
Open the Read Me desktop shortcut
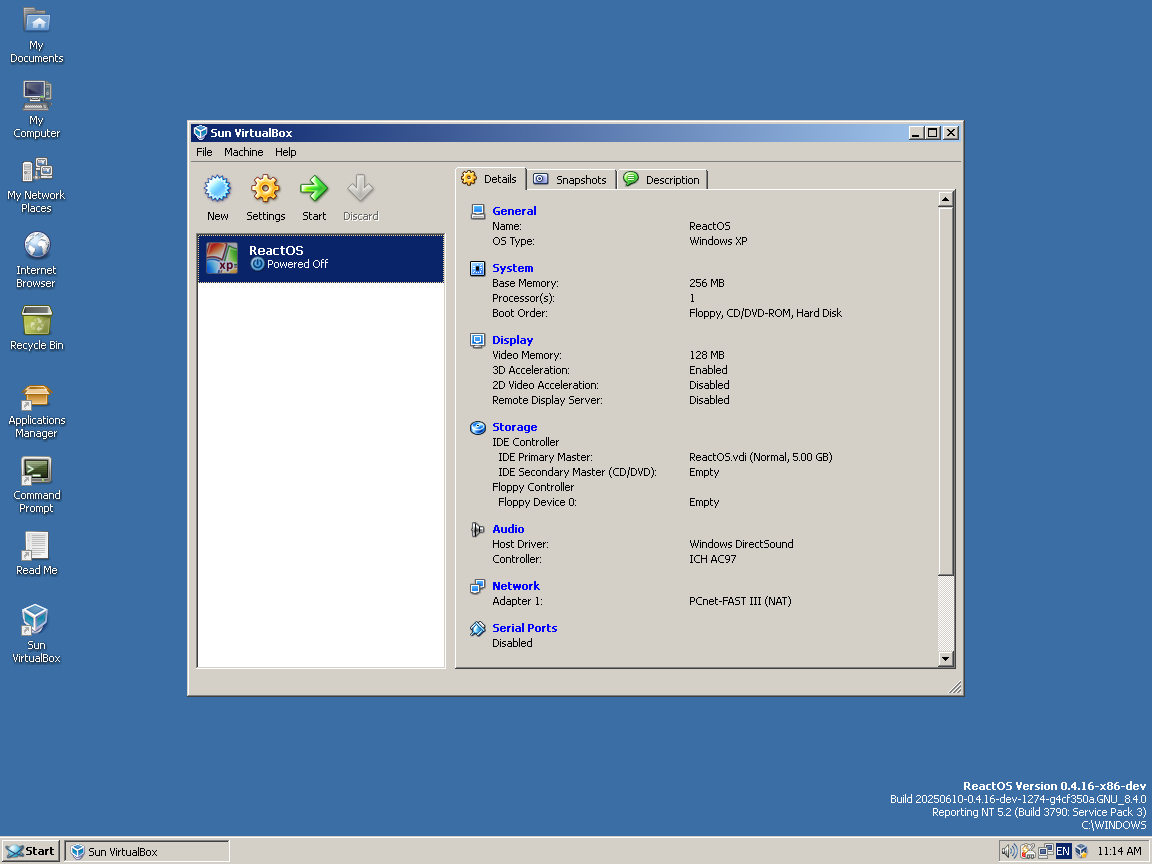[x=37, y=546]
